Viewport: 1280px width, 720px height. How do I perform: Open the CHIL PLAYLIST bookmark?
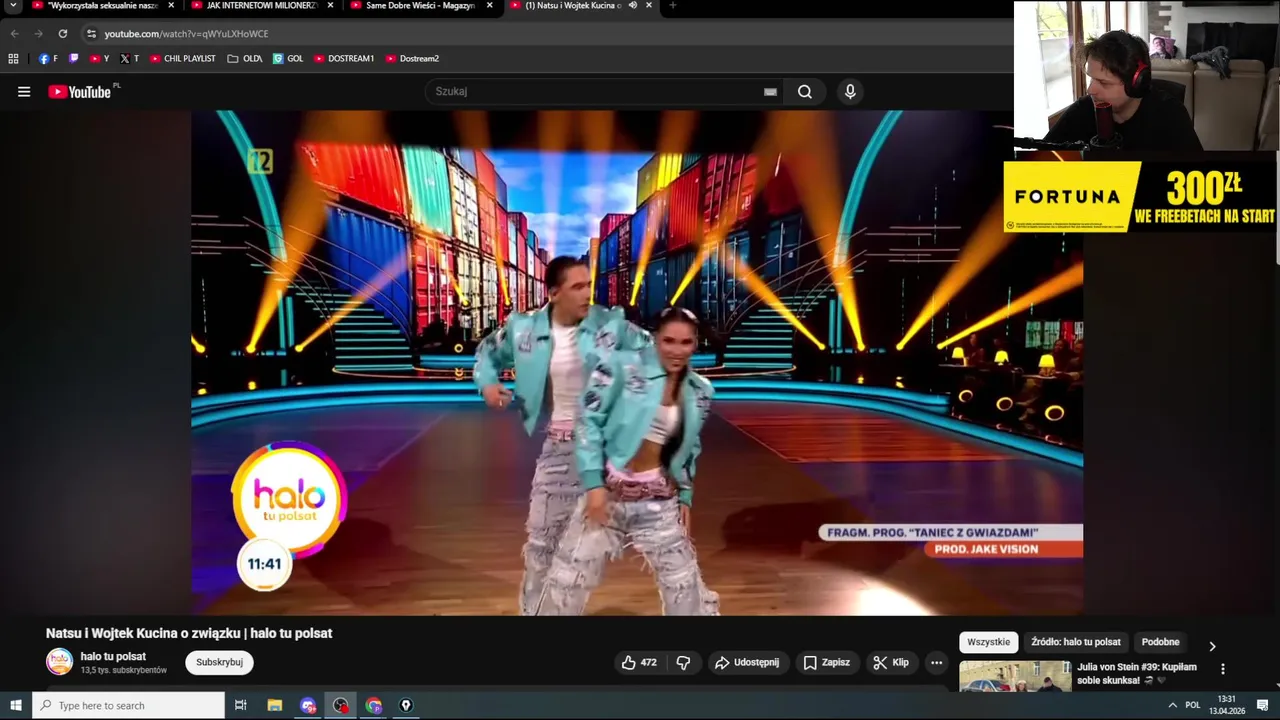[182, 59]
